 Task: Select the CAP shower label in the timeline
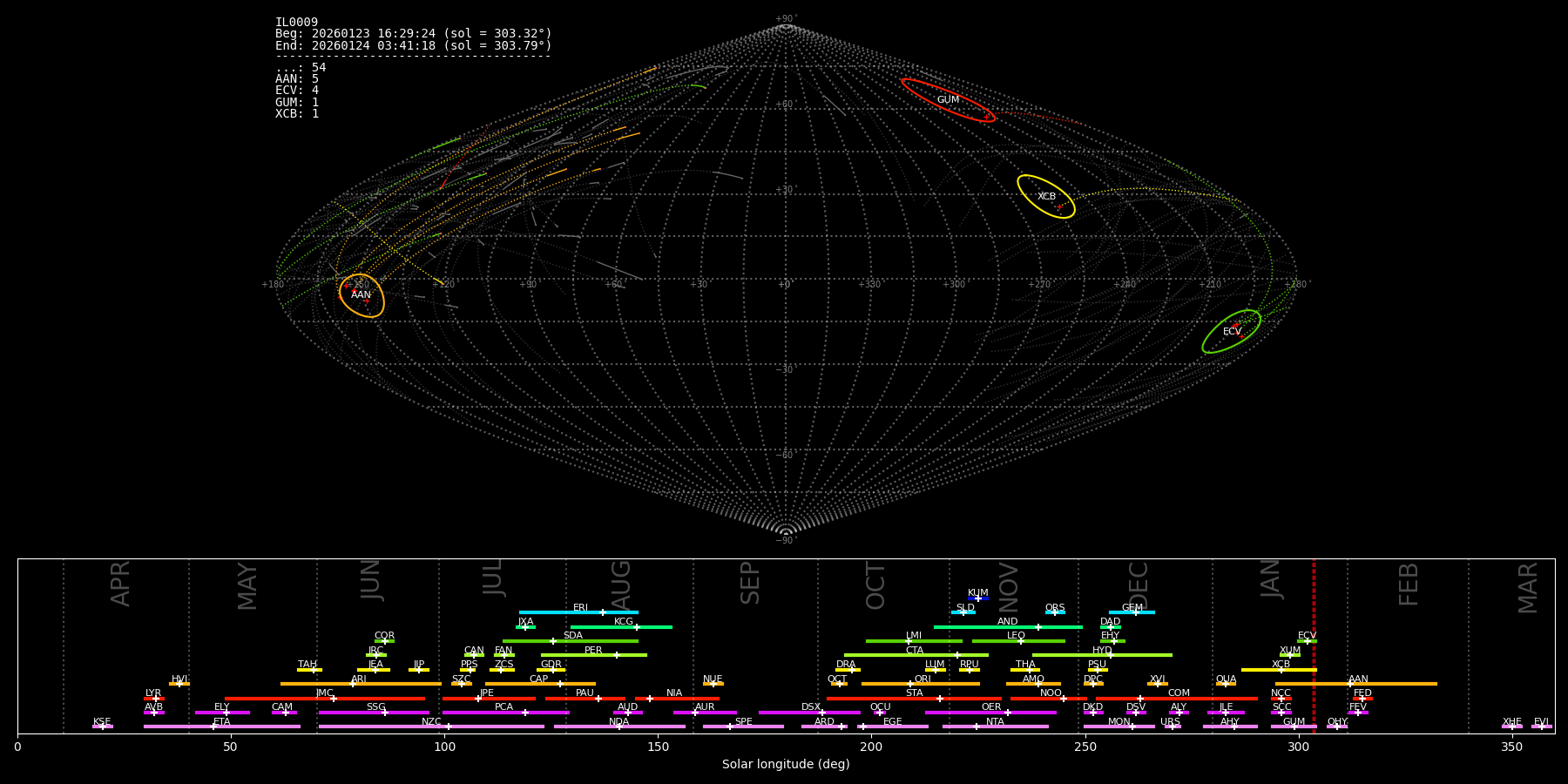pos(539,679)
